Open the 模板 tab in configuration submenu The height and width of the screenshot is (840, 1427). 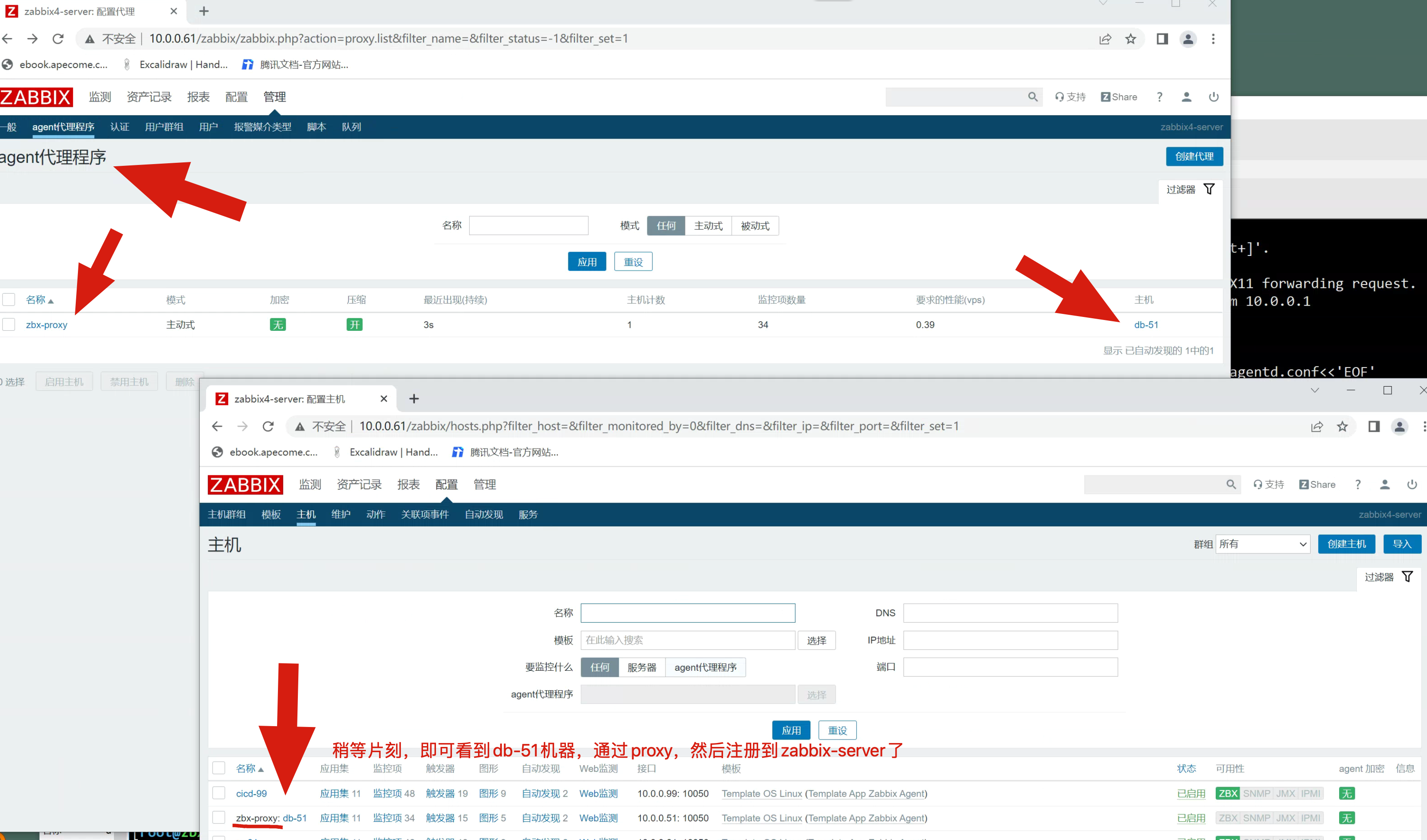click(271, 514)
